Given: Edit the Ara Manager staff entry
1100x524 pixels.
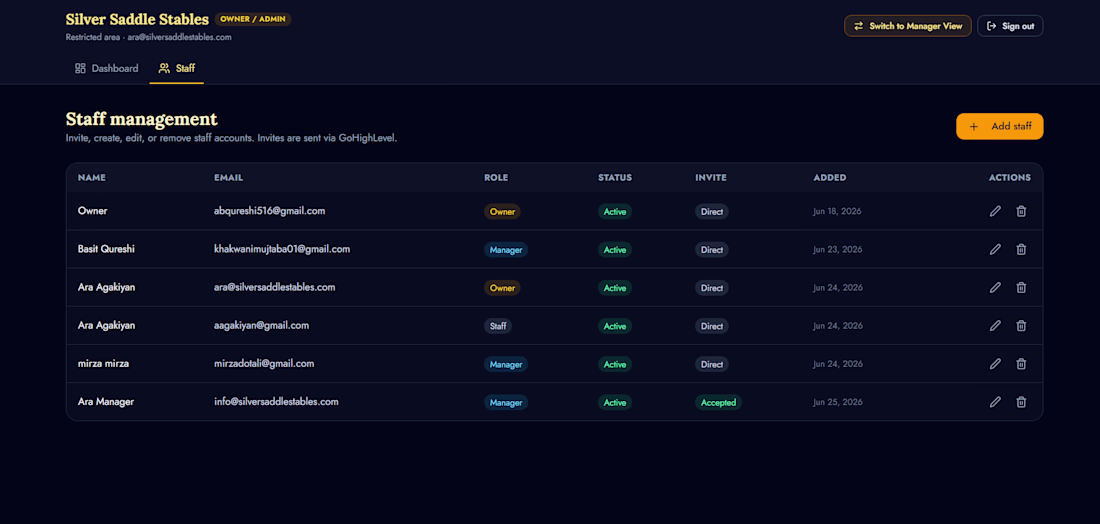Looking at the screenshot, I should 995,402.
